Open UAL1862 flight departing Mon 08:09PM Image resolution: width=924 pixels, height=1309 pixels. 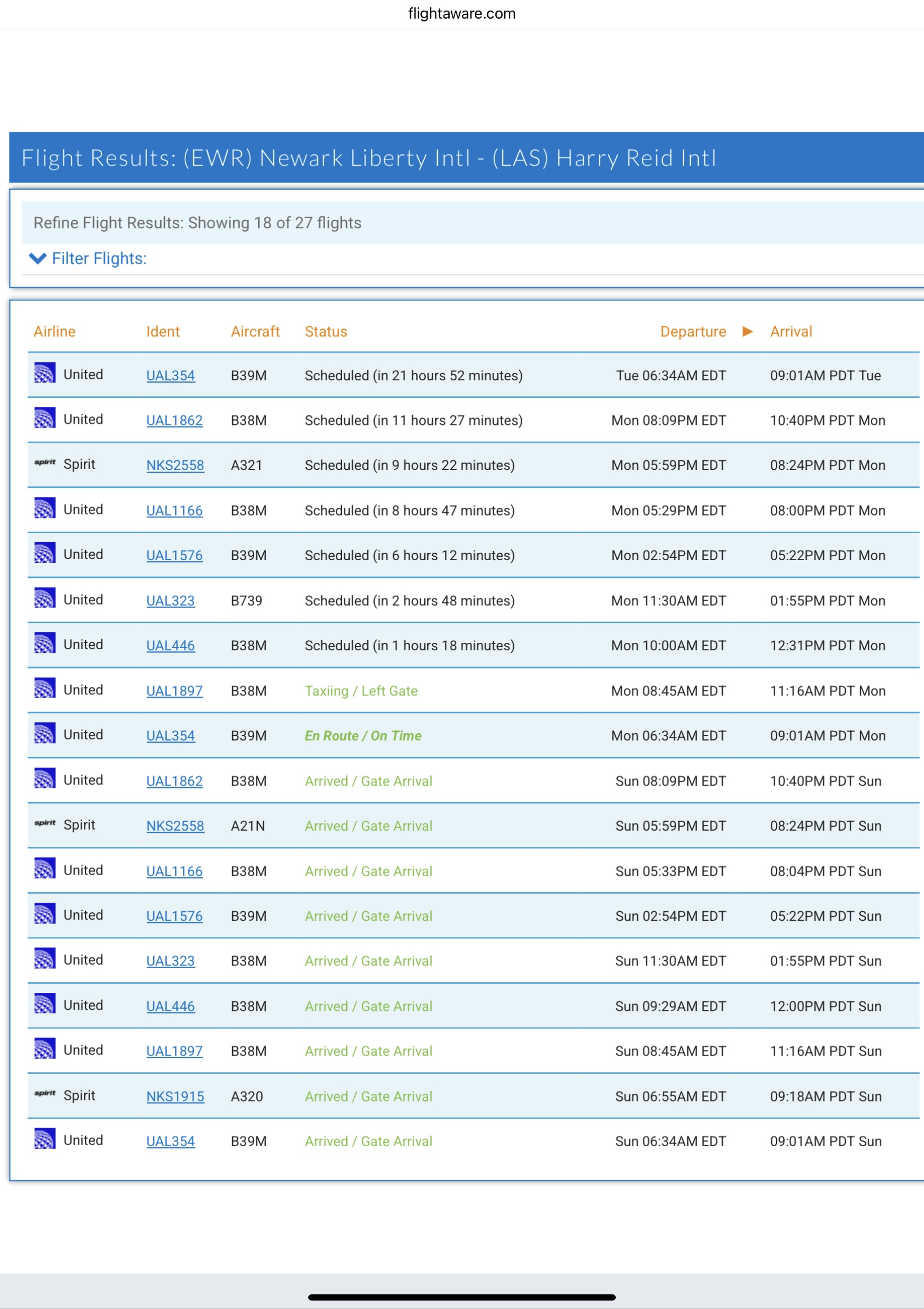click(x=175, y=421)
